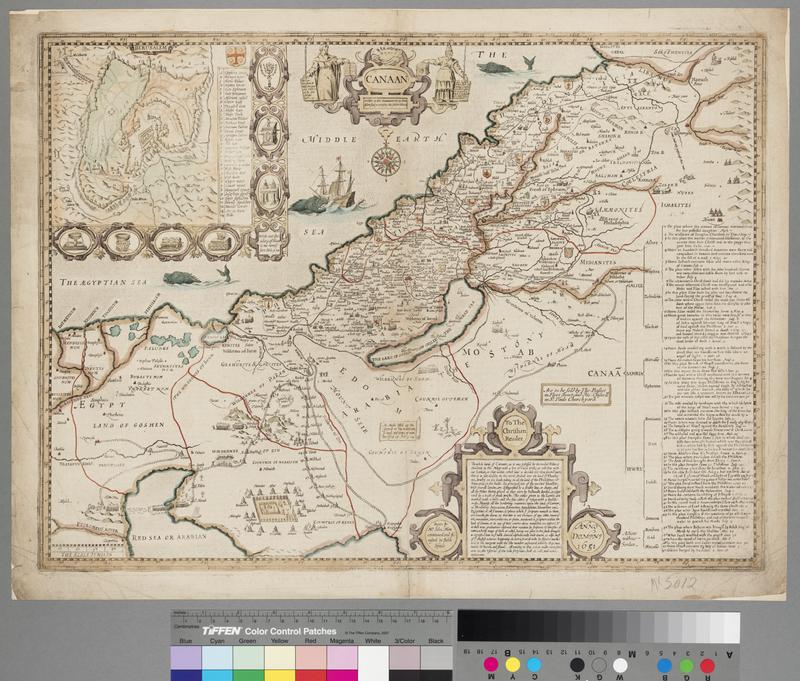Select the White color patch
Image resolution: width=800 pixels, height=681 pixels.
pyautogui.click(x=373, y=663)
